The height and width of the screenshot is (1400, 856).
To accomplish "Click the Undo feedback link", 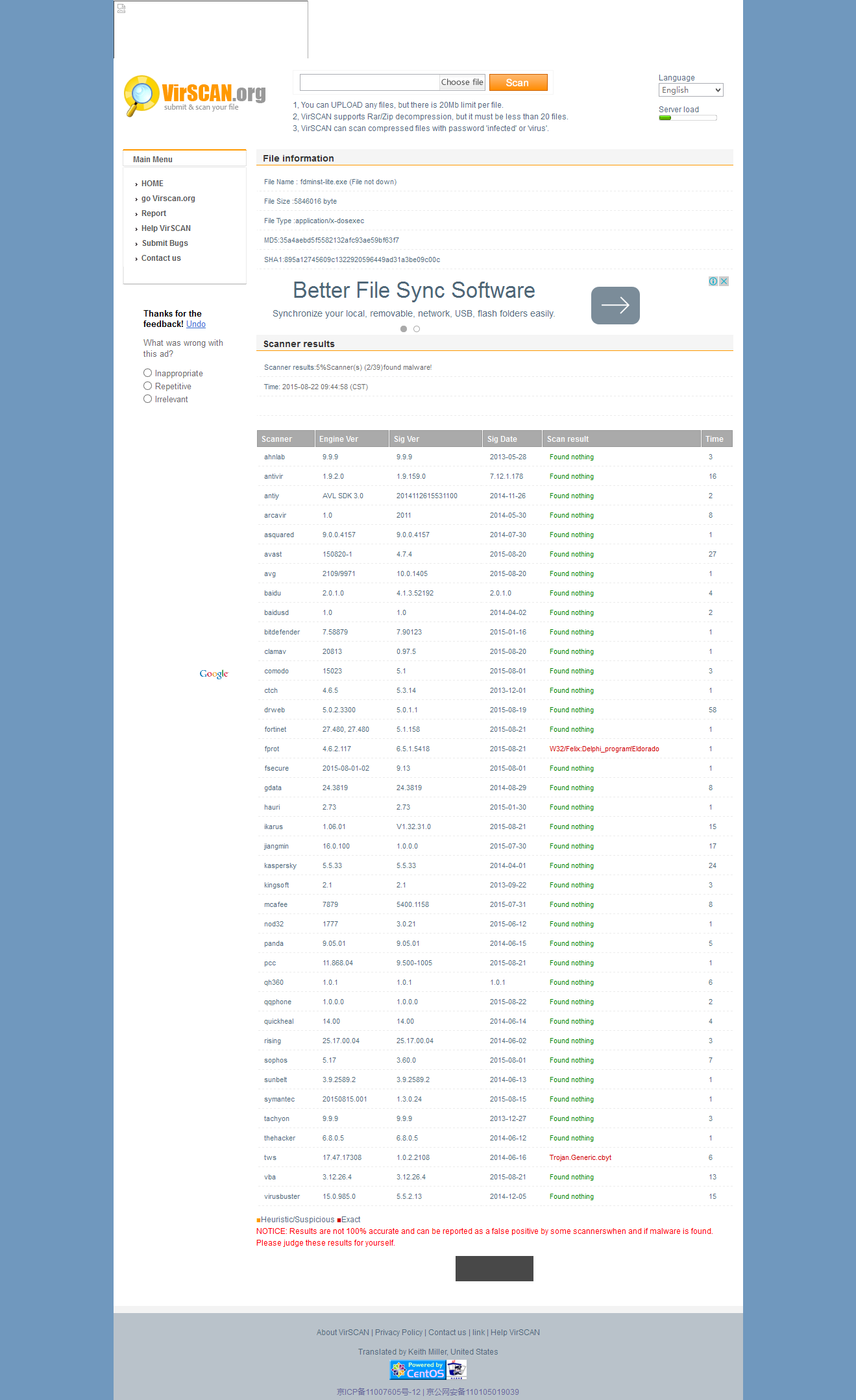I will pyautogui.click(x=196, y=324).
